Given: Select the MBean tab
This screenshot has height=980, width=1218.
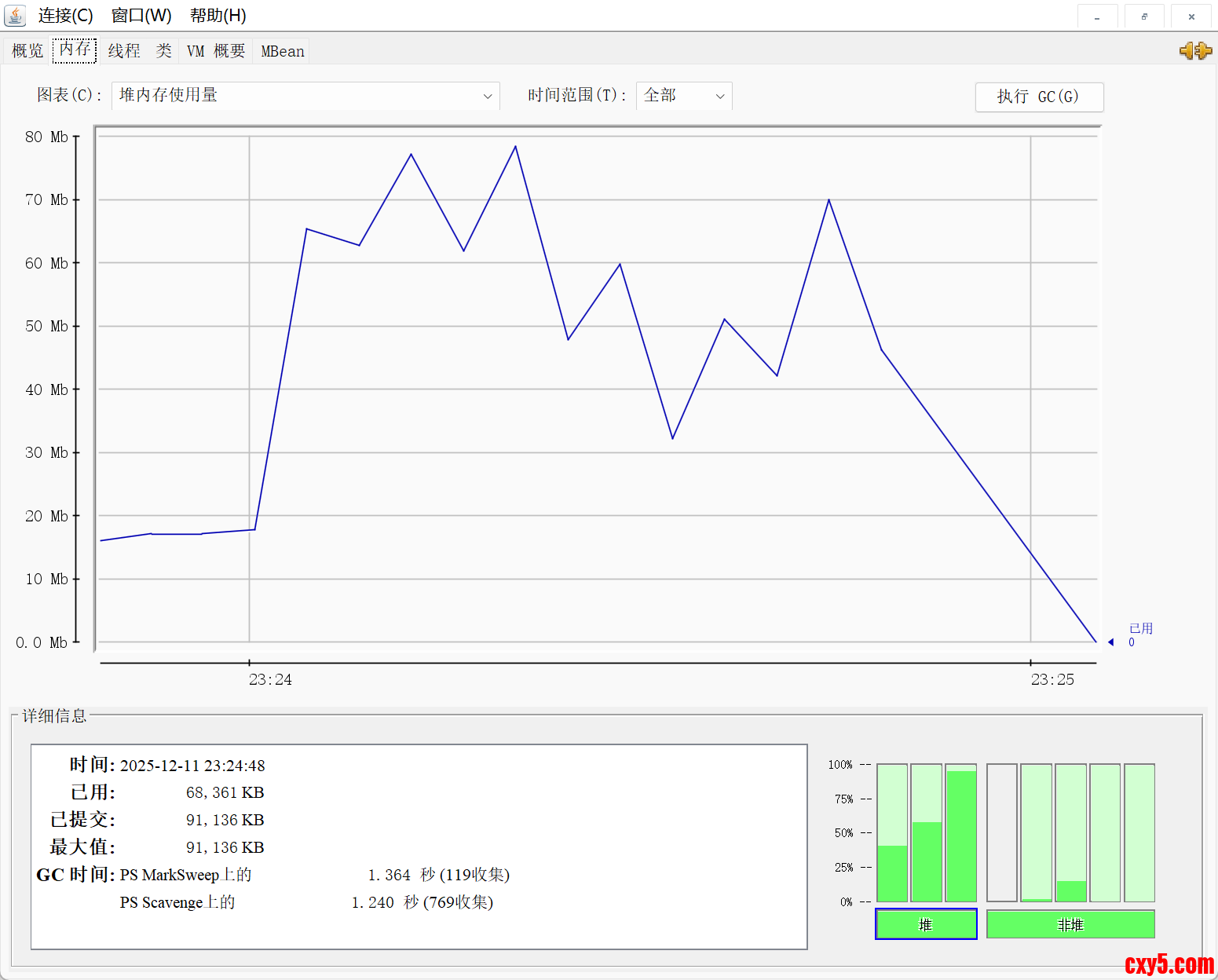Looking at the screenshot, I should pos(282,51).
